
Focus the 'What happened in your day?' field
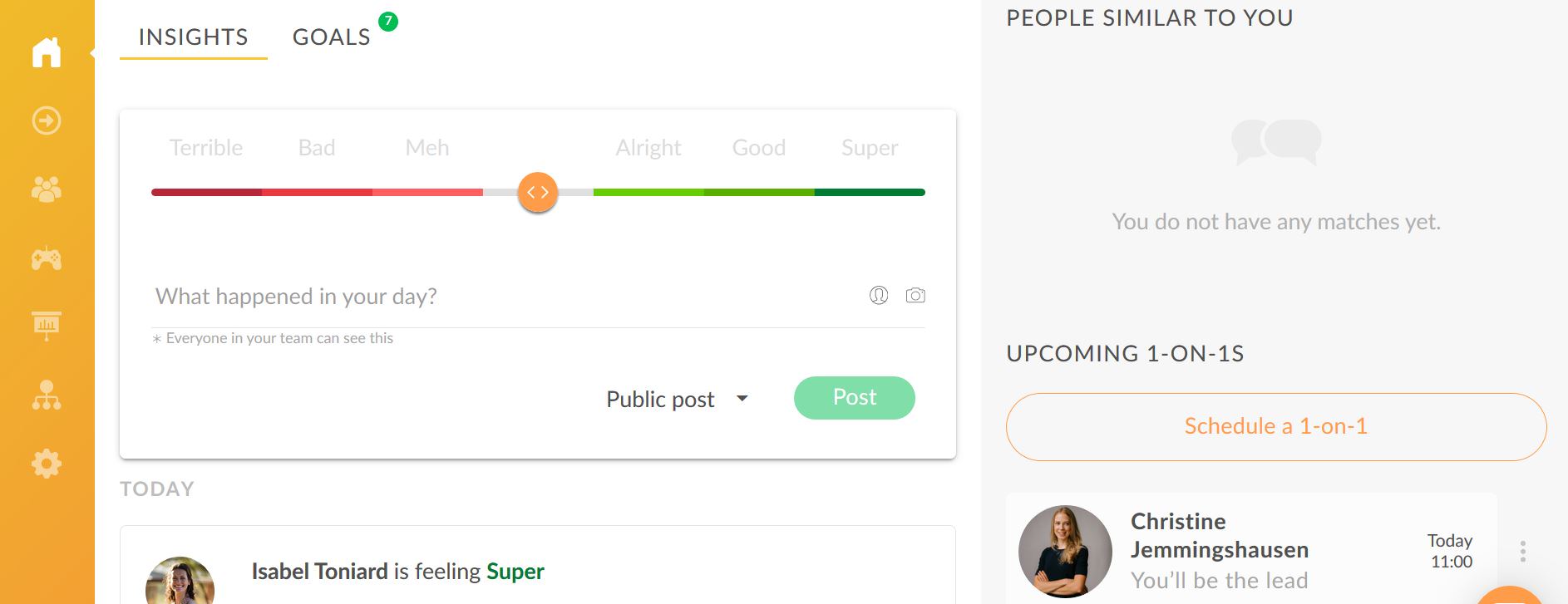pyautogui.click(x=507, y=297)
